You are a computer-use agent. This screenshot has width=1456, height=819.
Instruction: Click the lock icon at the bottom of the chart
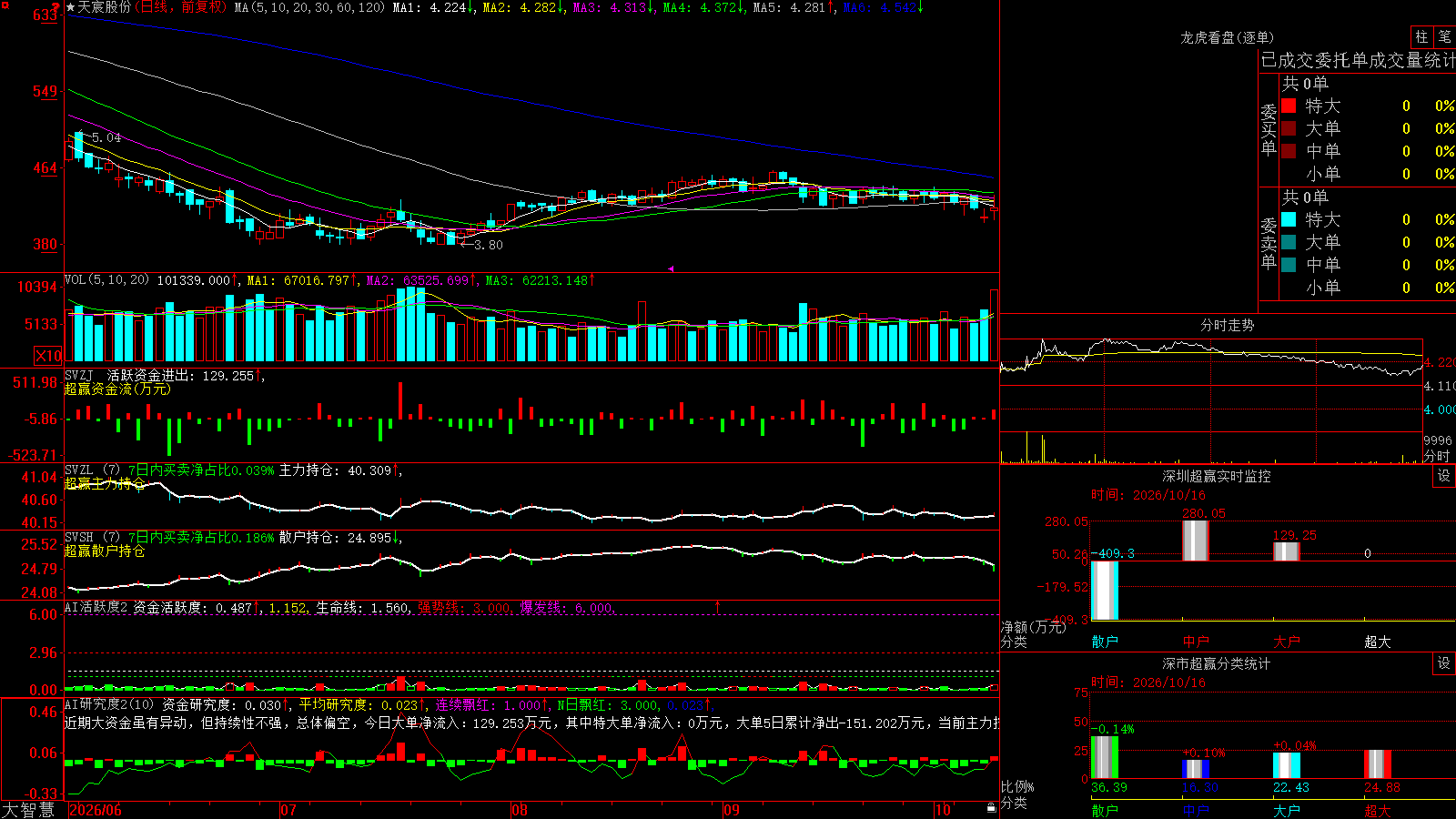pyautogui.click(x=991, y=807)
